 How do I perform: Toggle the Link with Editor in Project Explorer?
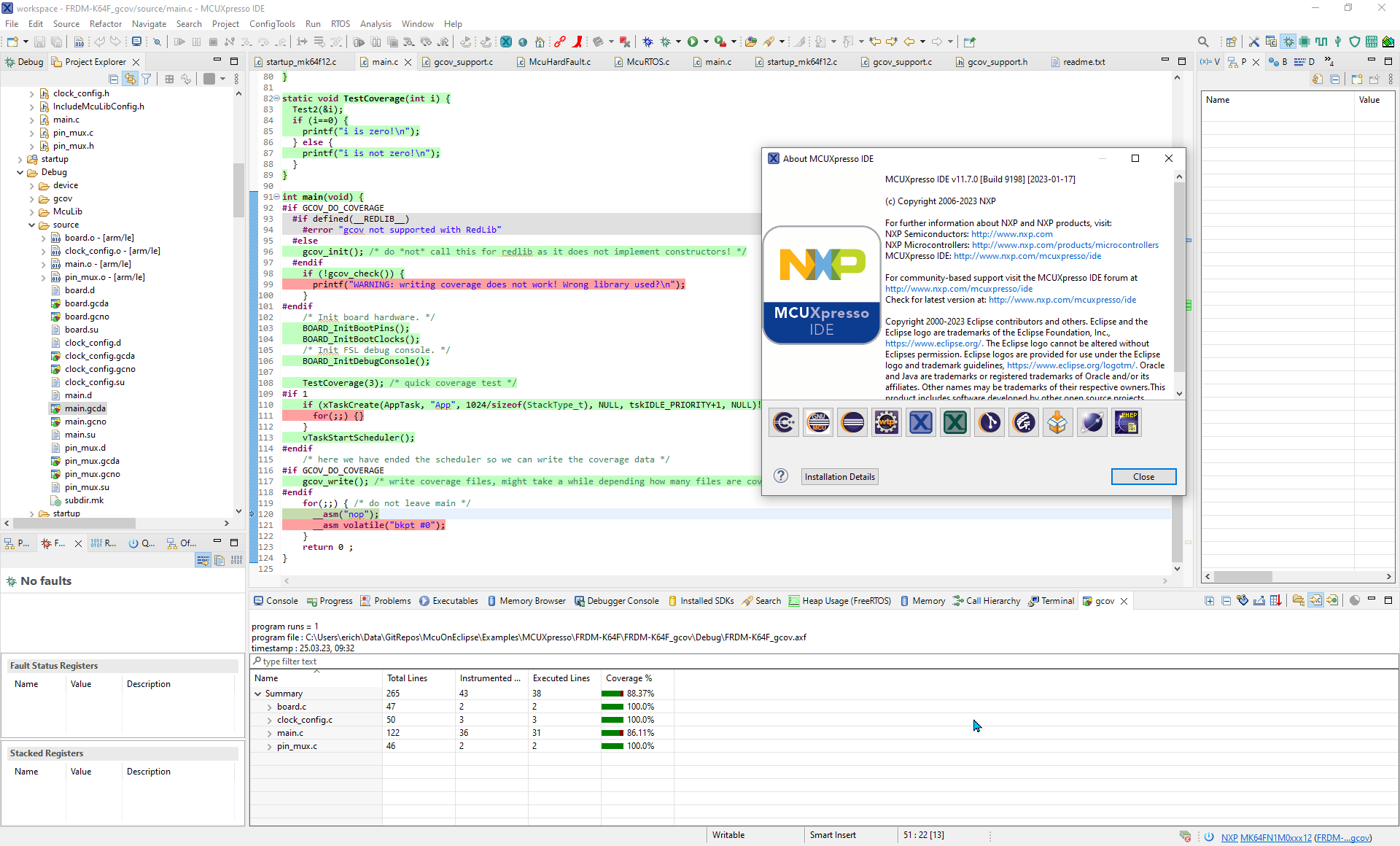tap(130, 79)
